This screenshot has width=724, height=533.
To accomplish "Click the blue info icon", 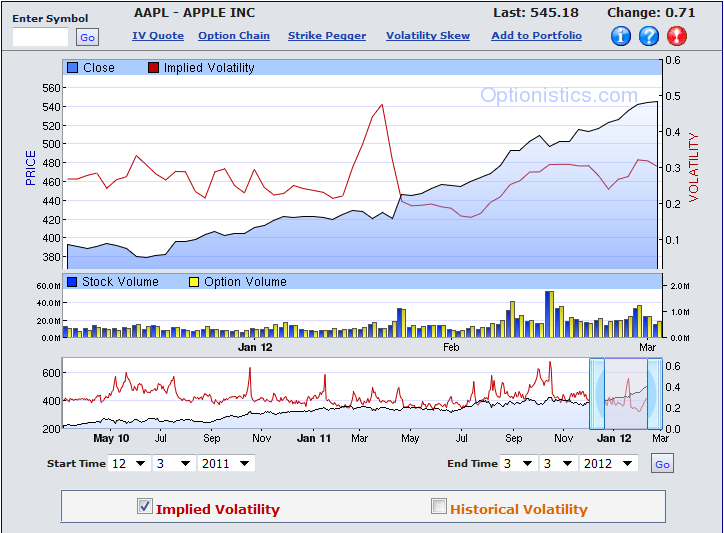I will coord(621,36).
